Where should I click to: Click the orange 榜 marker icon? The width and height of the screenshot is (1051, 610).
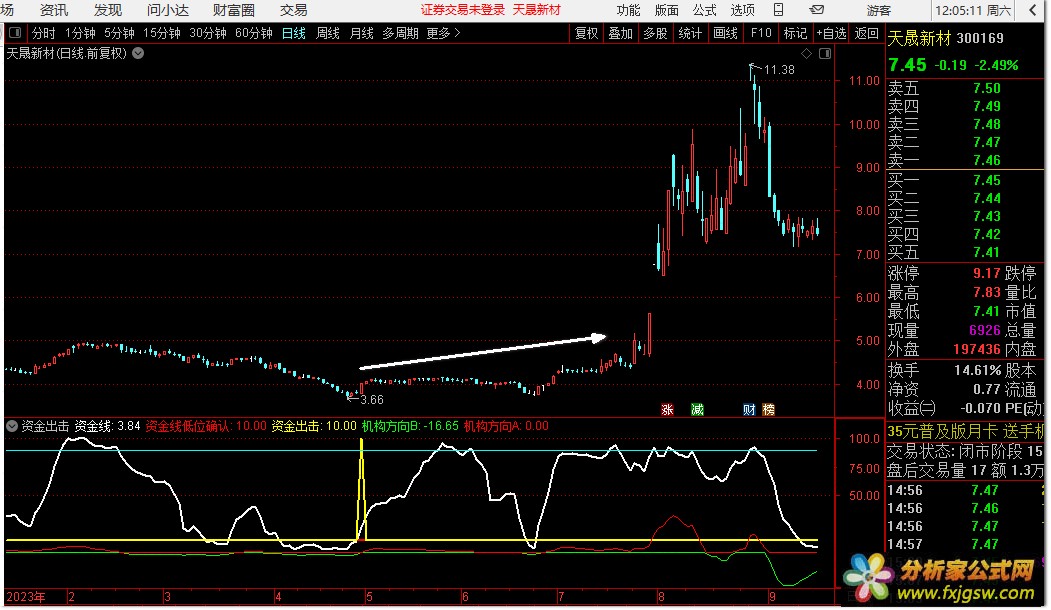[768, 410]
